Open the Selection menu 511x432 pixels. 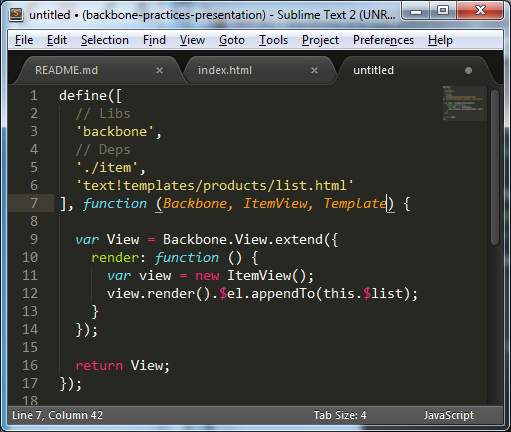point(105,40)
